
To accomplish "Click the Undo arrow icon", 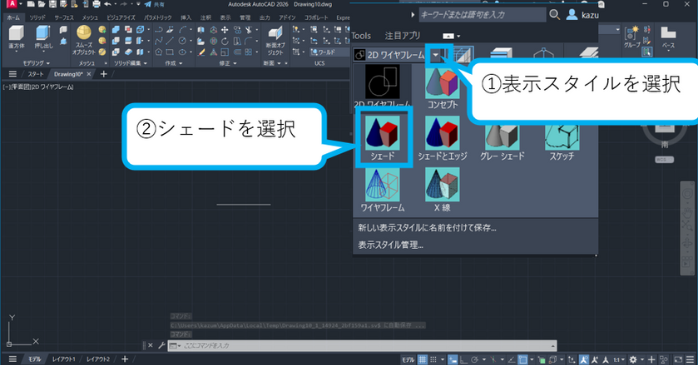I will [x=107, y=4].
